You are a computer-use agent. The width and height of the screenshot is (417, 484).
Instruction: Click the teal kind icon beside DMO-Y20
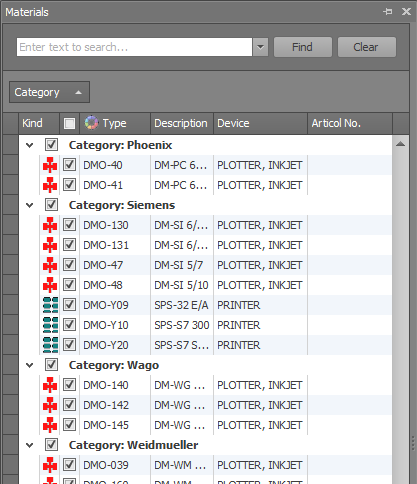click(50, 345)
